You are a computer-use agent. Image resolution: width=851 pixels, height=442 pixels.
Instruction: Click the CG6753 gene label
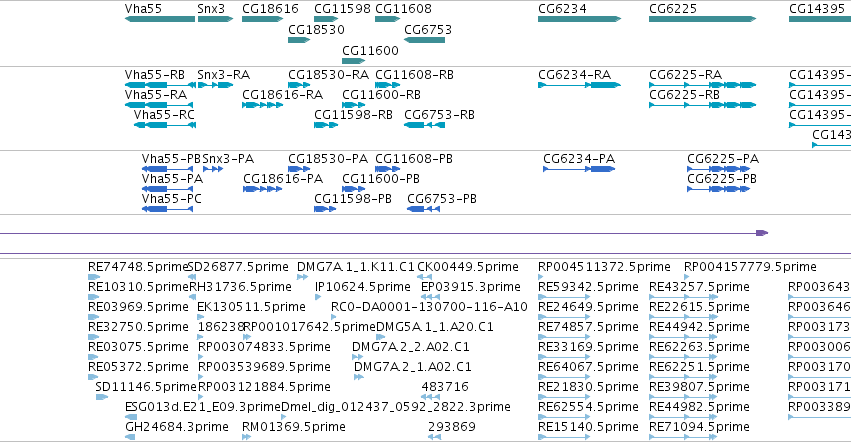(428, 29)
